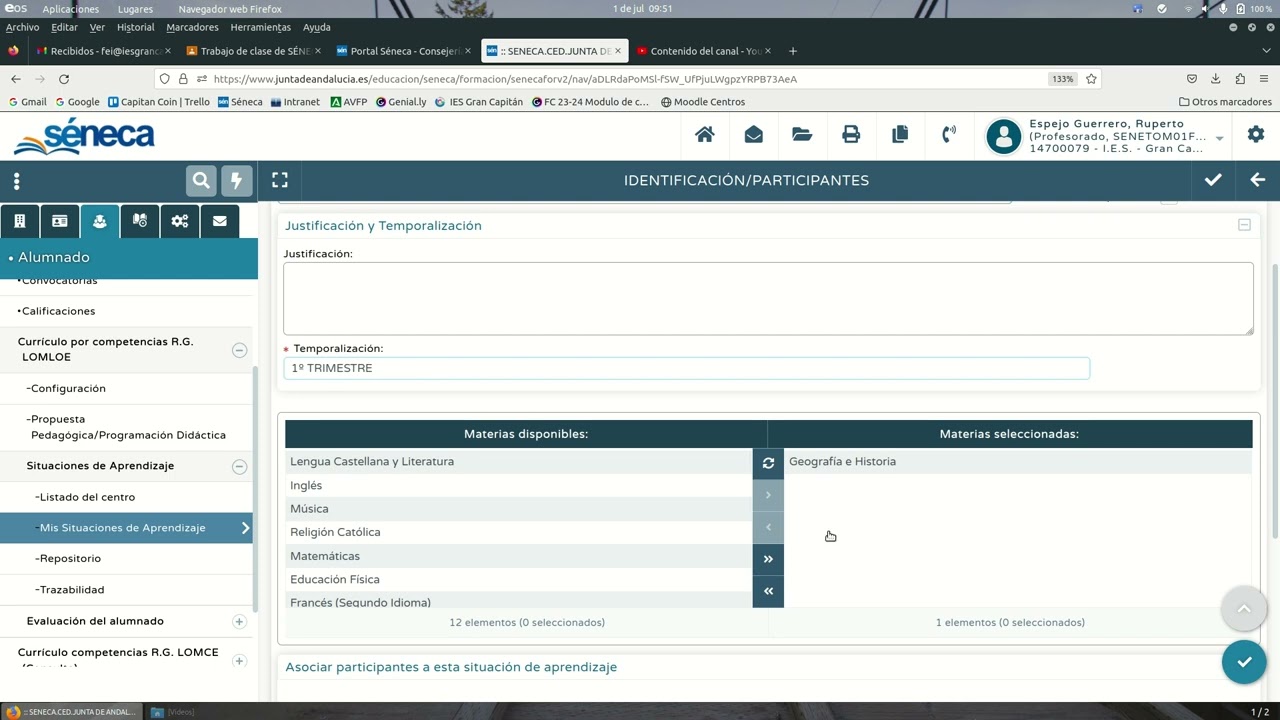The image size is (1280, 720).
Task: Move all subjects right with double arrow
Action: coord(768,559)
